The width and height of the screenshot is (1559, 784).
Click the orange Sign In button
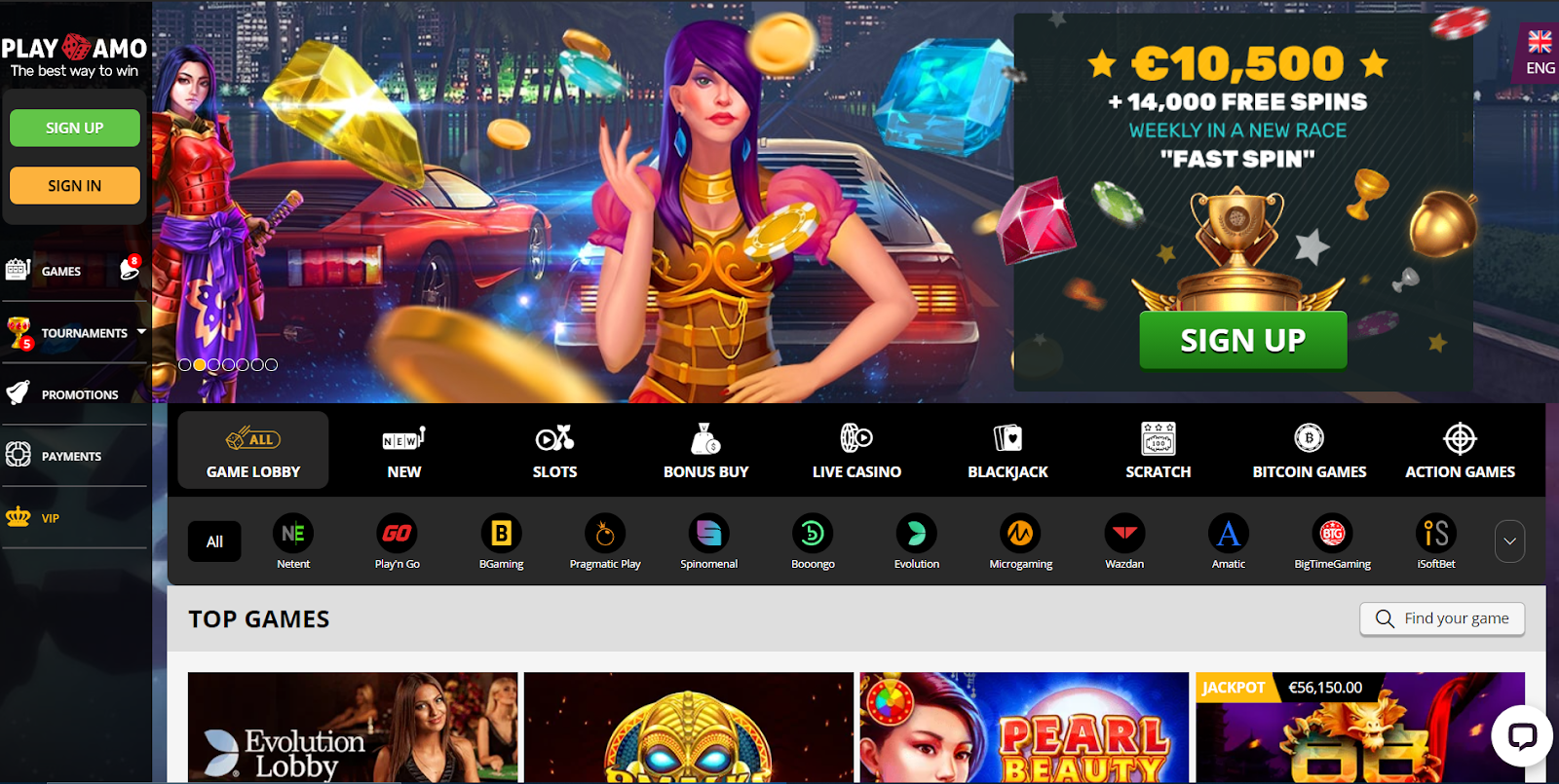(75, 185)
